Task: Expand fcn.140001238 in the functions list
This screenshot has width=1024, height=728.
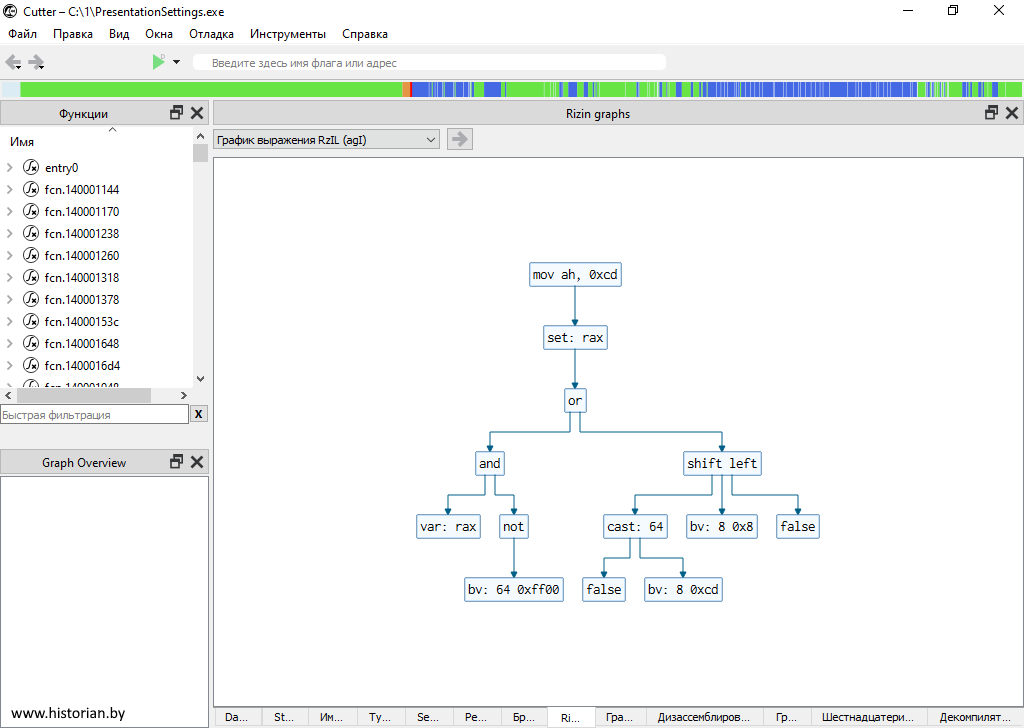Action: coord(9,234)
